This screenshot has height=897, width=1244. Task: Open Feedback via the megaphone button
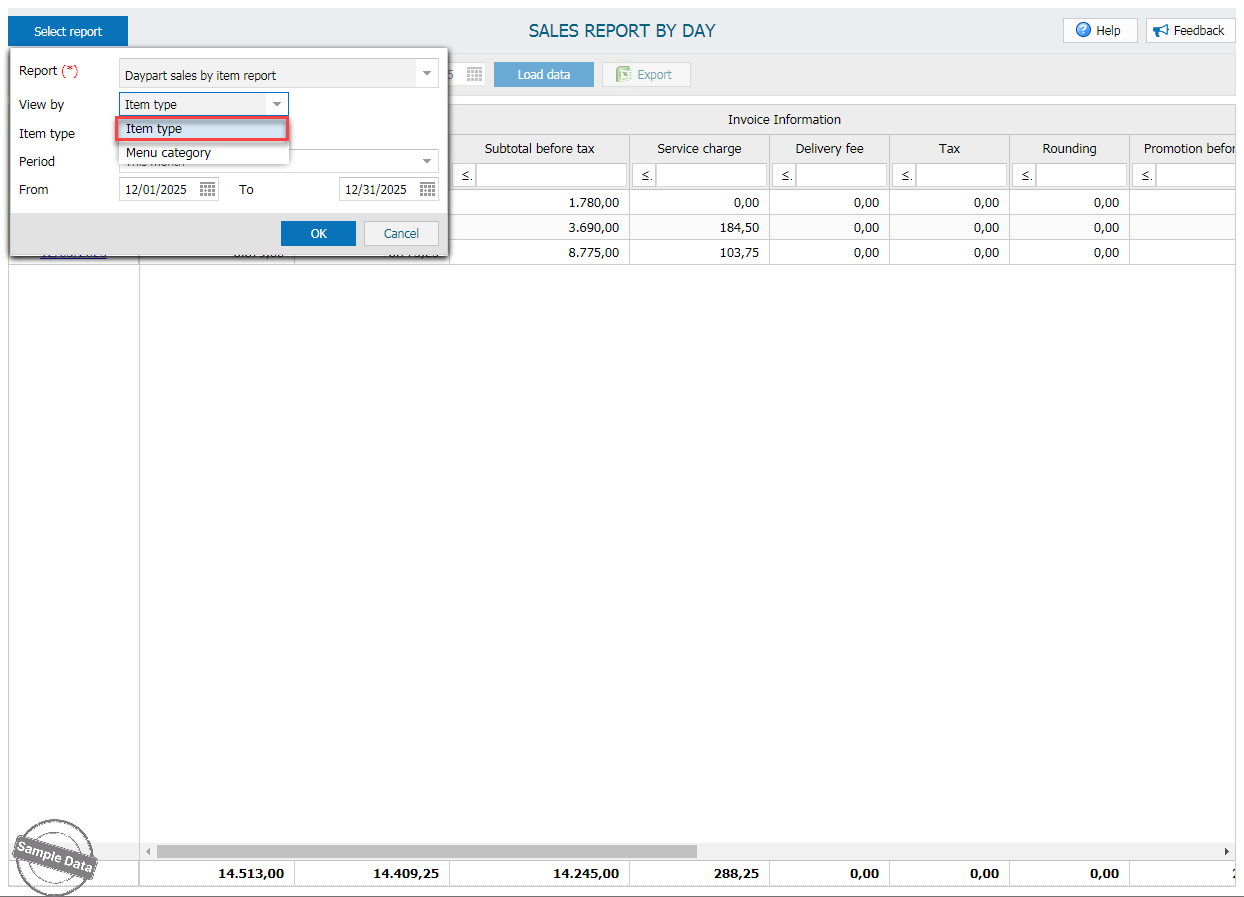(1190, 31)
